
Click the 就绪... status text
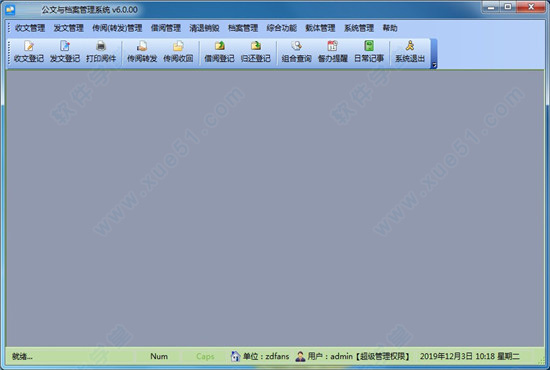[x=22, y=356]
